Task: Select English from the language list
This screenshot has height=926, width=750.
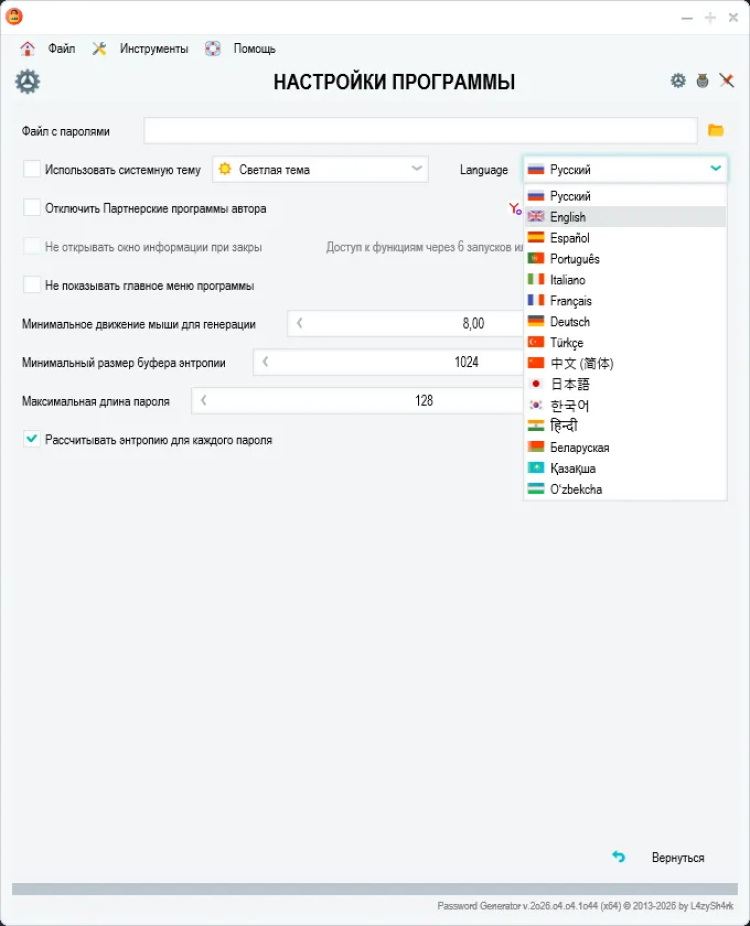Action: tap(568, 217)
